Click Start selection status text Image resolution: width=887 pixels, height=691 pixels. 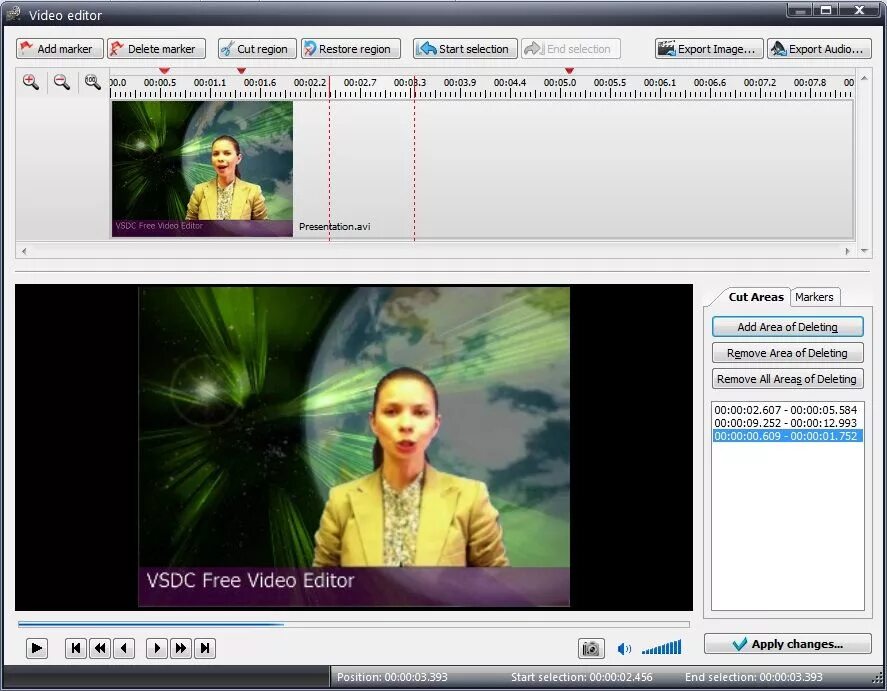pyautogui.click(x=582, y=677)
